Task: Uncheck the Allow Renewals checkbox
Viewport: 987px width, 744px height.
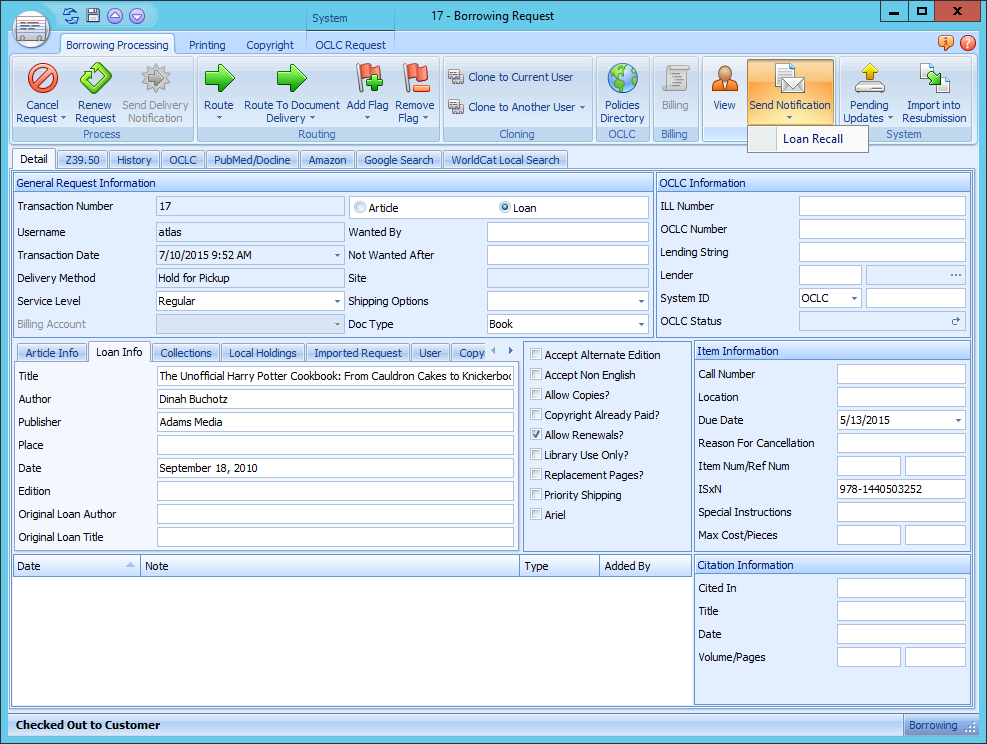Action: (537, 435)
